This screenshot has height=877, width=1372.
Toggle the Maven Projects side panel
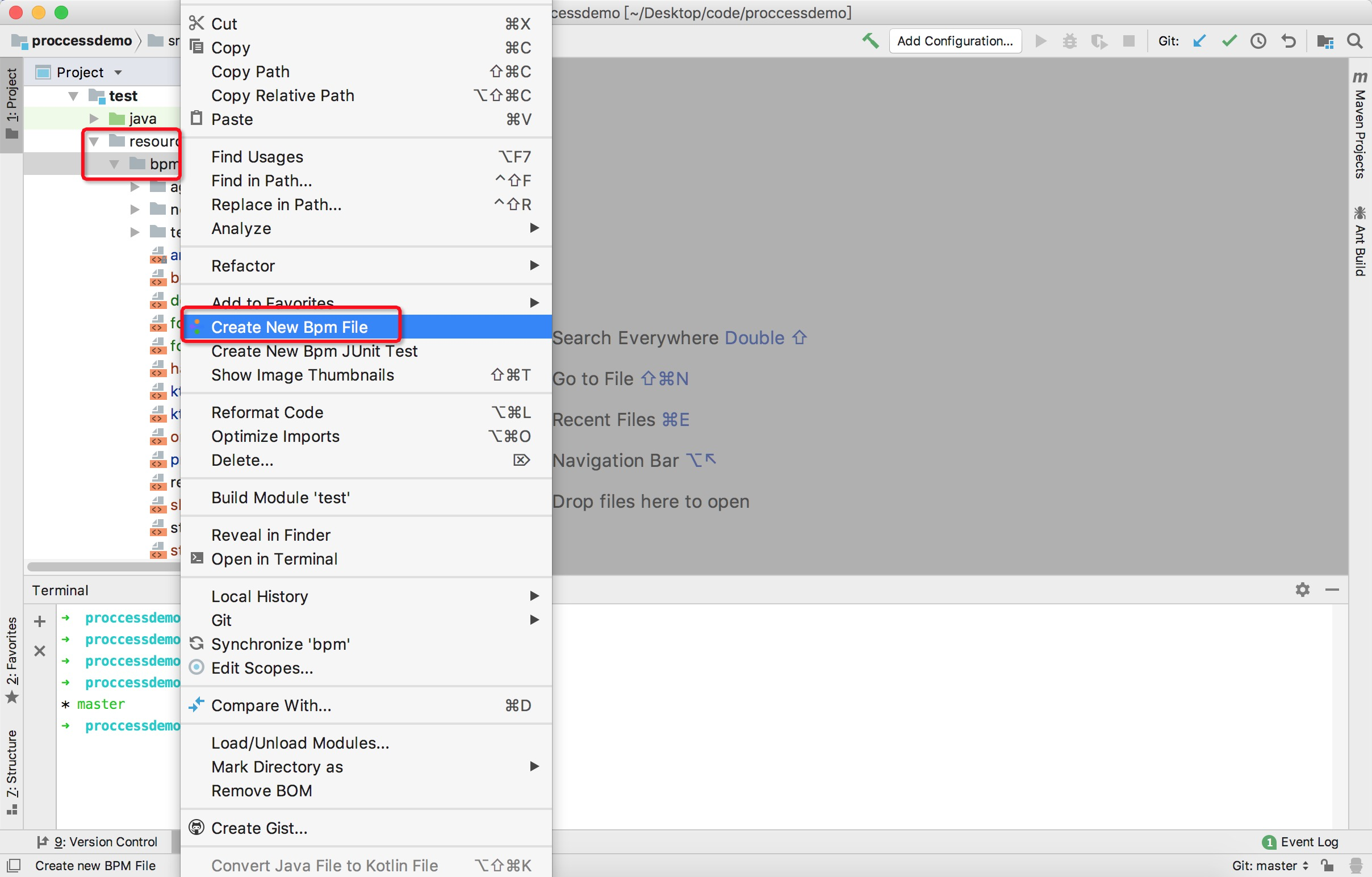(1360, 126)
